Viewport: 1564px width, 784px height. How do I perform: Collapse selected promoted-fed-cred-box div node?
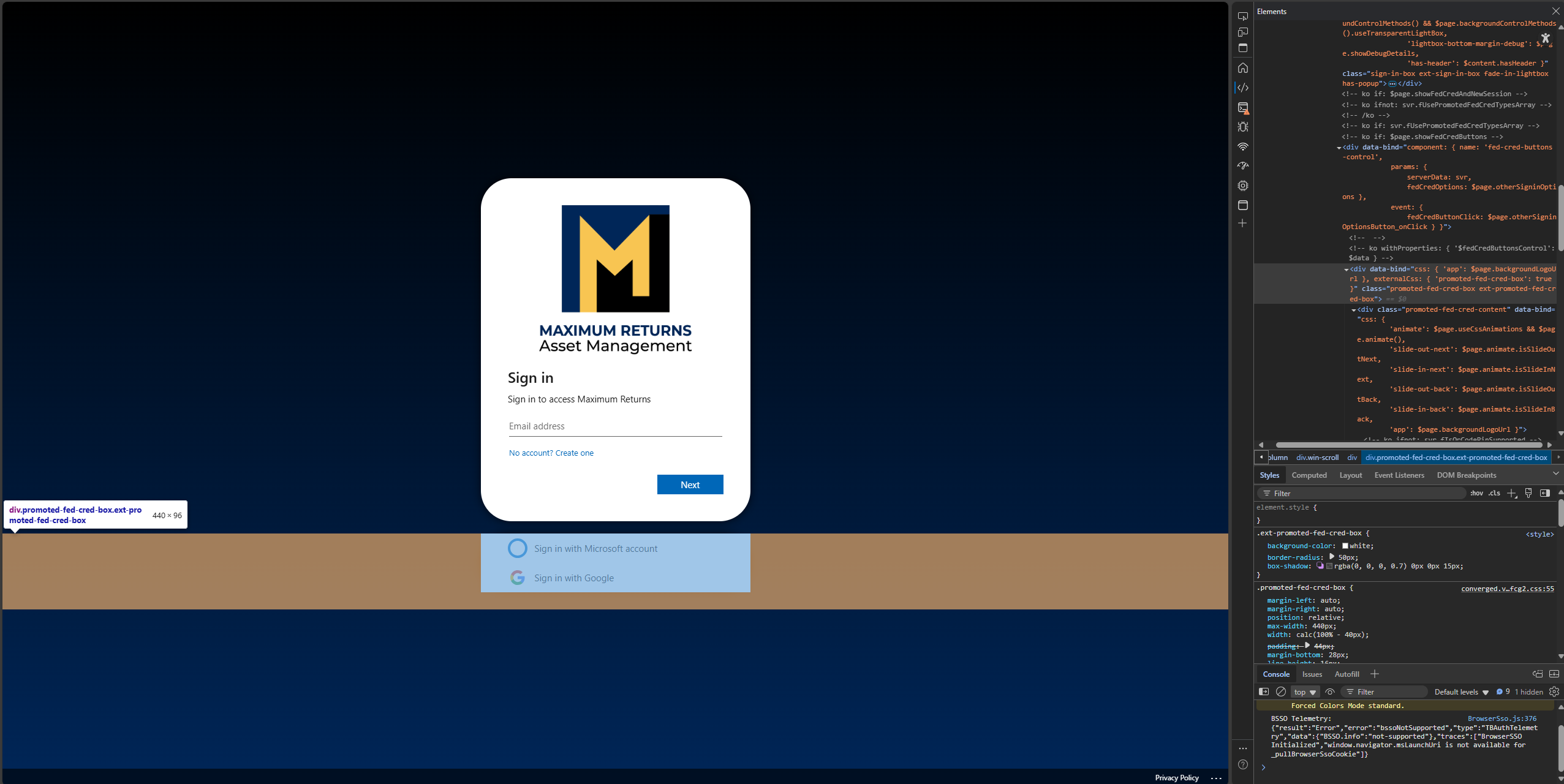1347,269
